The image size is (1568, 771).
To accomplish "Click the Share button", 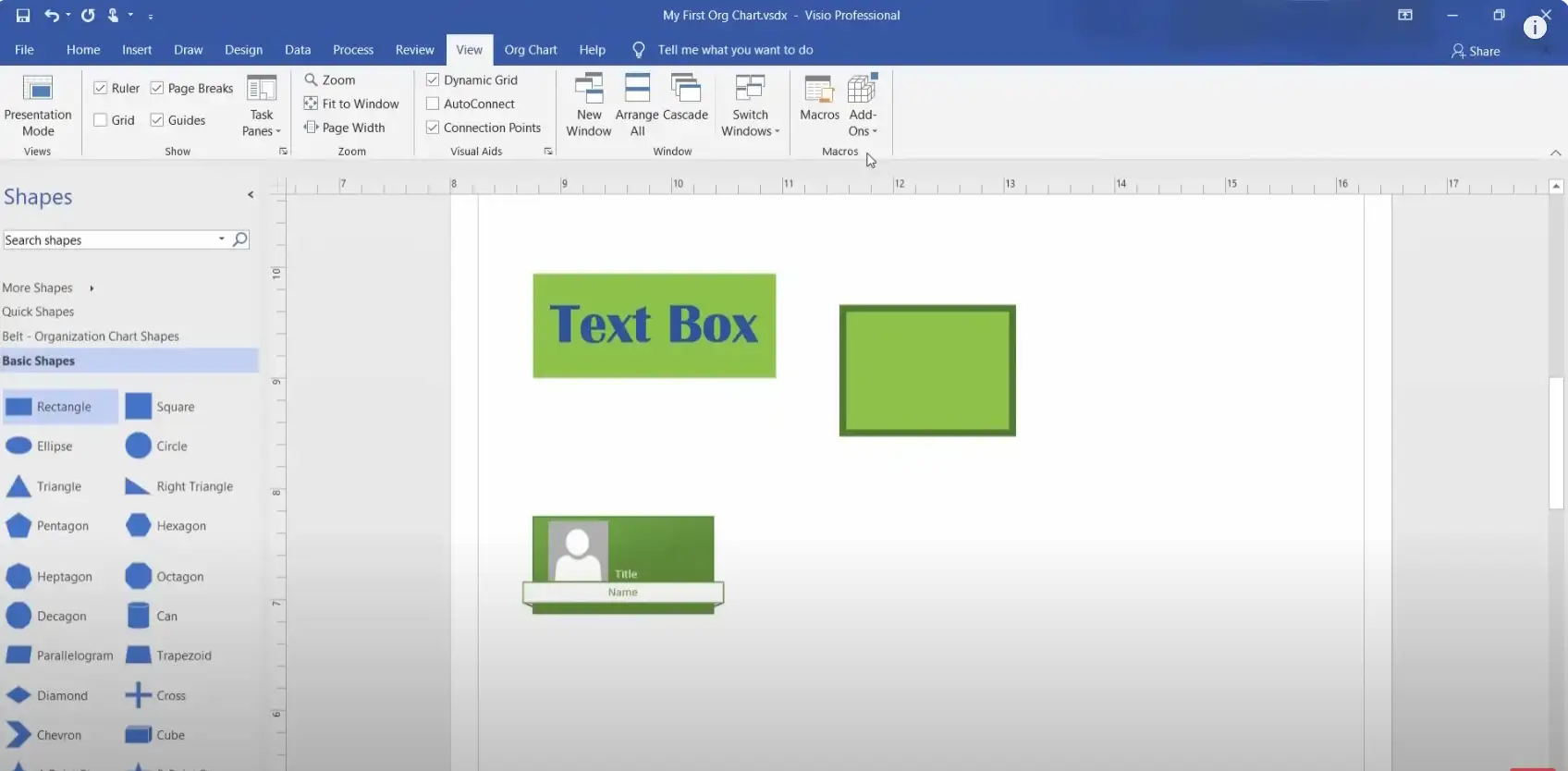I will [x=1476, y=51].
